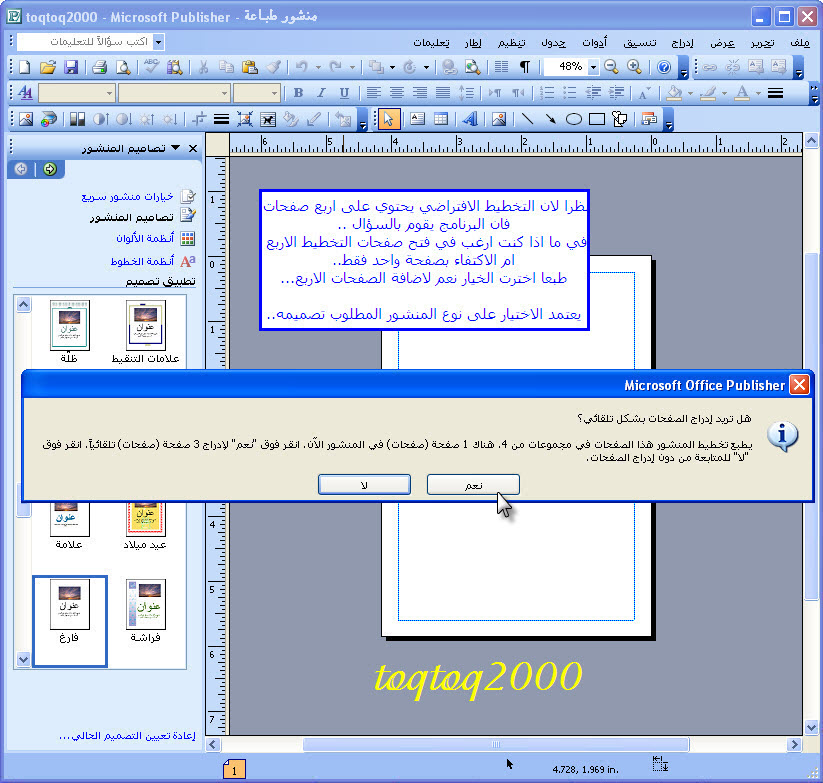823x783 pixels.
Task: Click the Save icon in the toolbar
Action: (71, 67)
